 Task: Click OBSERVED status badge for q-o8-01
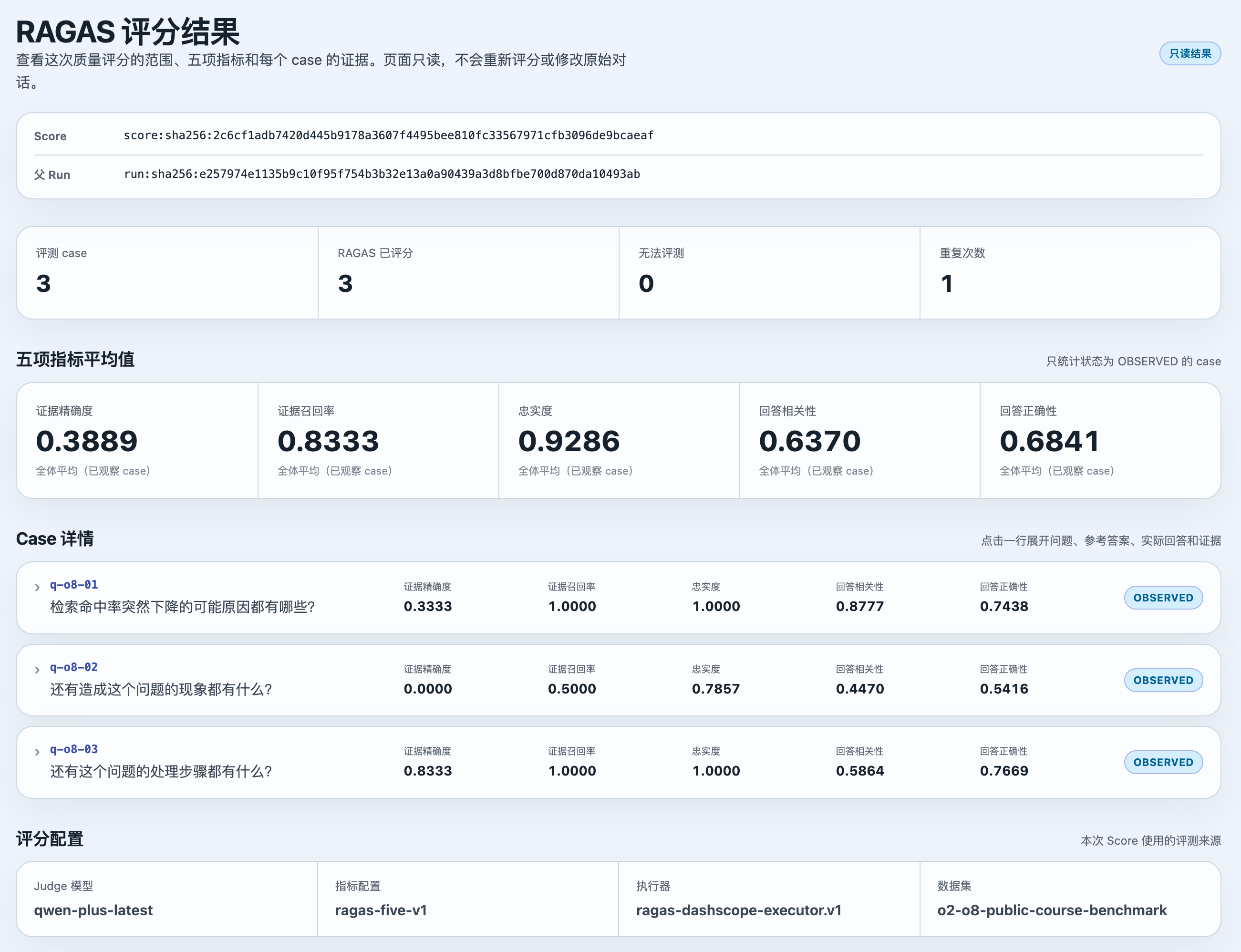click(x=1163, y=598)
